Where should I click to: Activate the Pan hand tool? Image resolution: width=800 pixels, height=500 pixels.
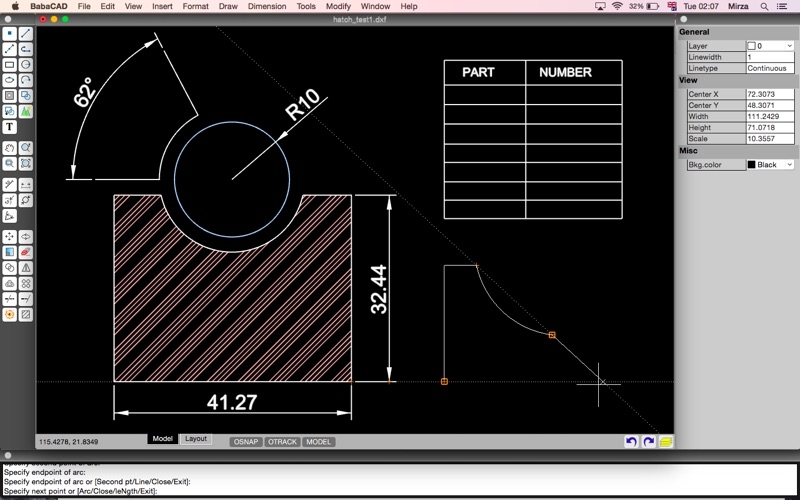click(x=10, y=148)
